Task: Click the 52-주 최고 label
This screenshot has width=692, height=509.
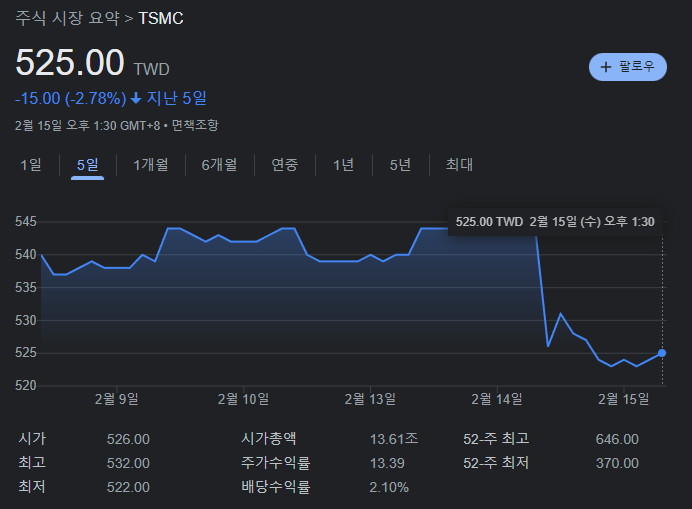Action: coord(496,439)
